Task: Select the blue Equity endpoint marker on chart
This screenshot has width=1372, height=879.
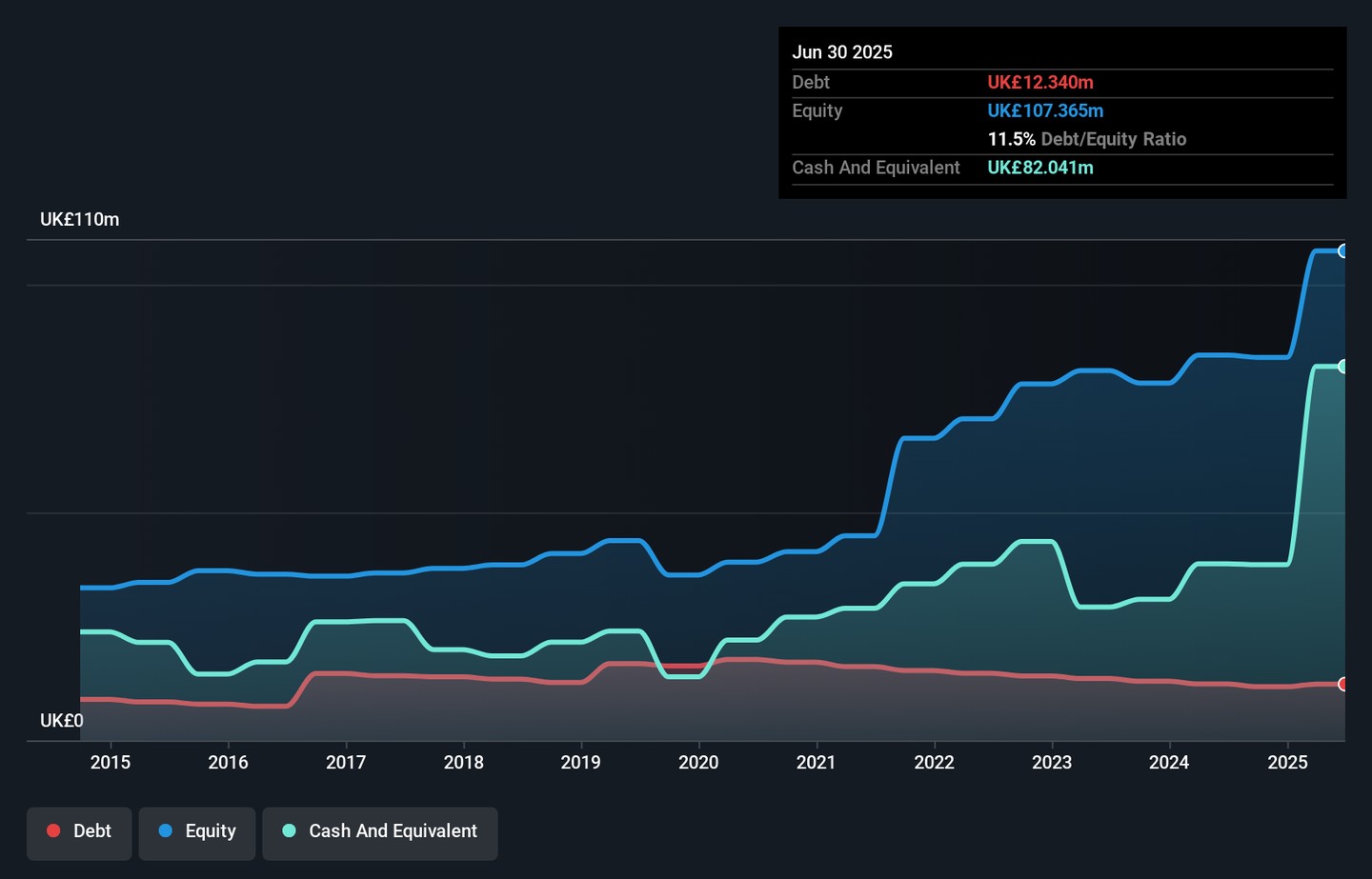Action: pyautogui.click(x=1342, y=251)
